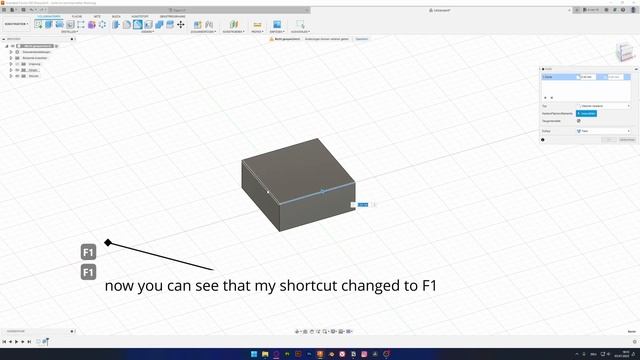
Task: Open the data panel grid icon
Action: coord(4,10)
